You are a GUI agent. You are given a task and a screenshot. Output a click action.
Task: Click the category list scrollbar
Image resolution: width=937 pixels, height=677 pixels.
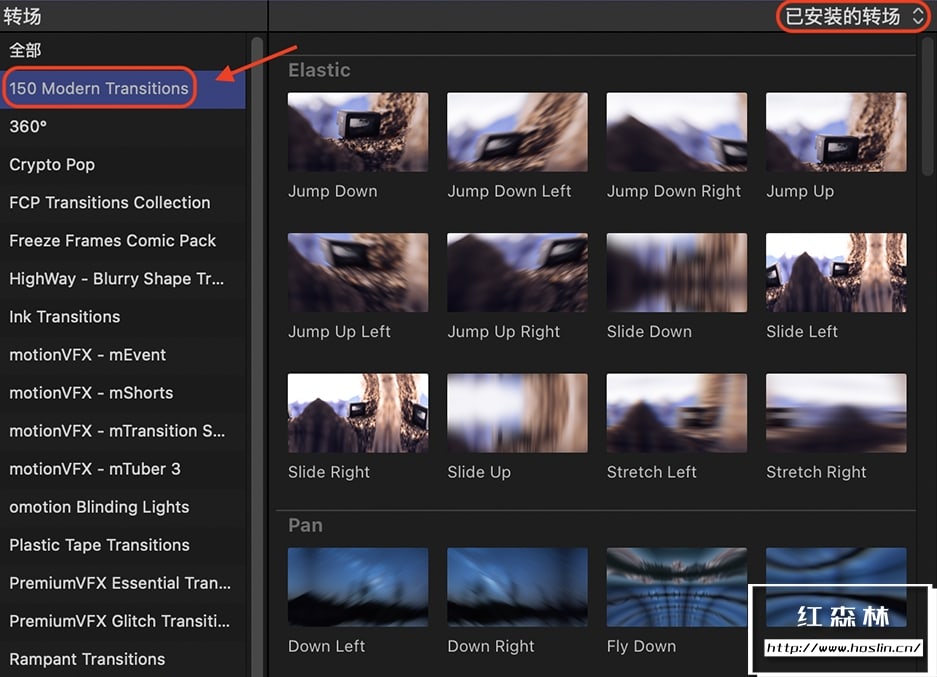[257, 357]
